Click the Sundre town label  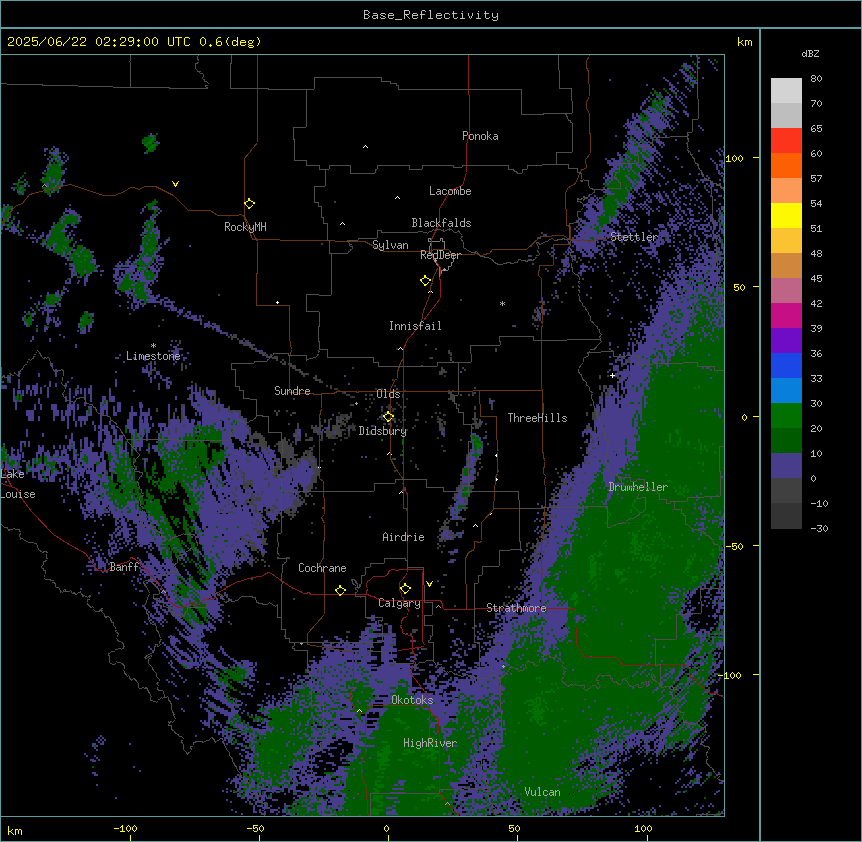tap(292, 391)
